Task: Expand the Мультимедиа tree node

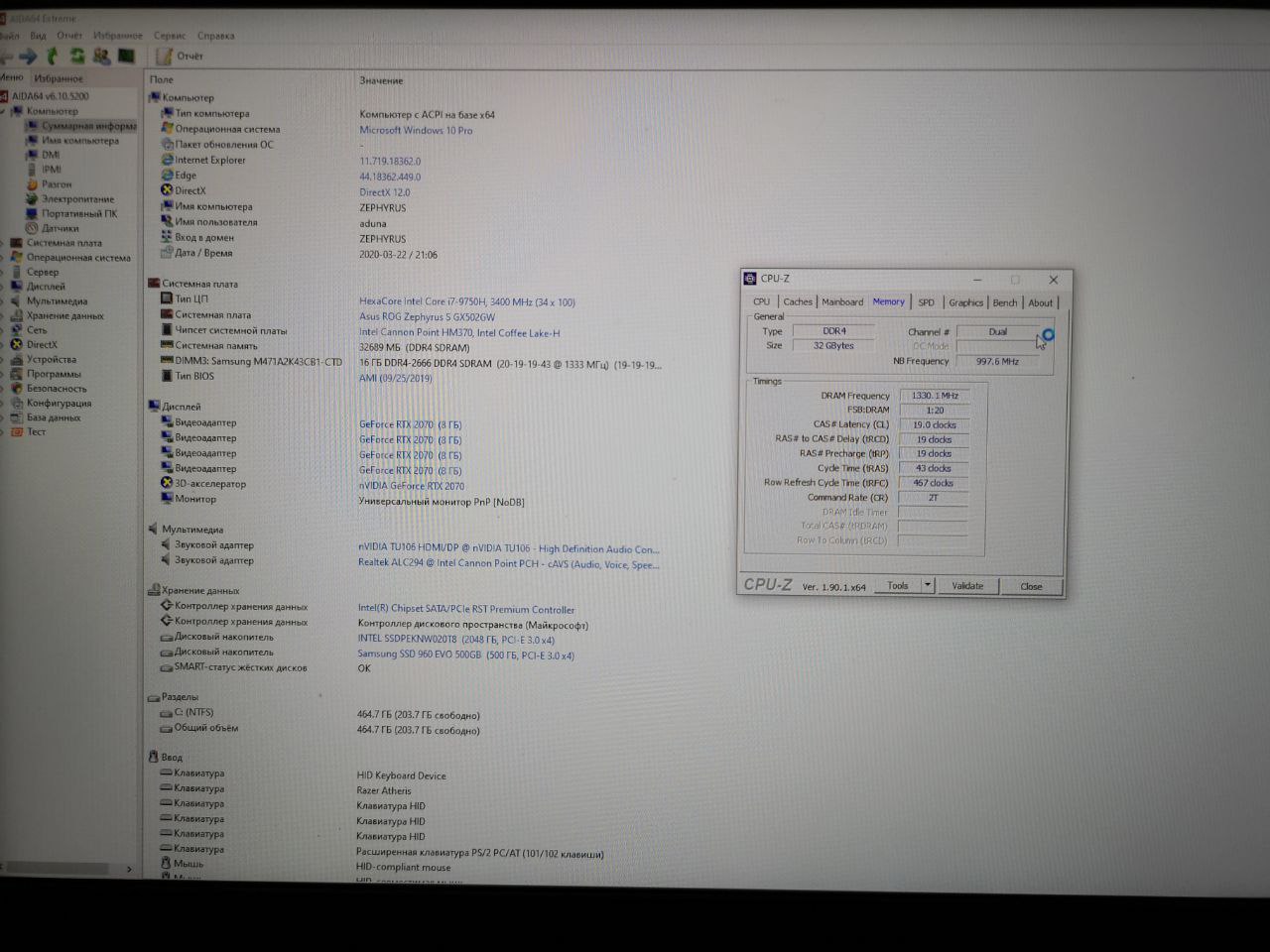Action: click(4, 301)
